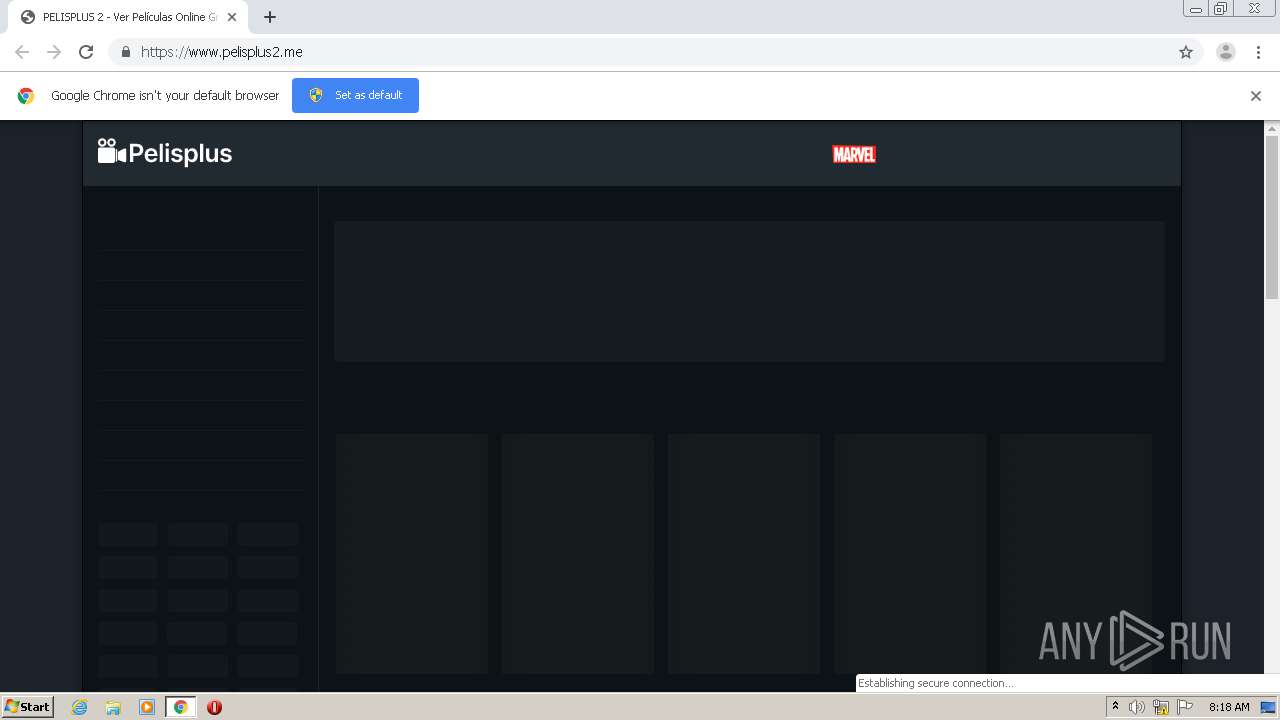Open Windows Media Player taskbar icon
Image resolution: width=1280 pixels, height=720 pixels.
[x=147, y=707]
